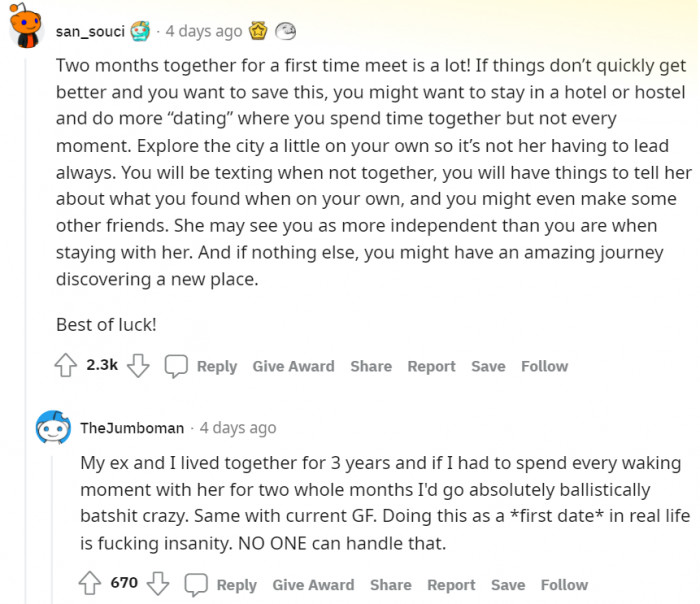This screenshot has width=700, height=604.
Task: Downvote TheJumboman's comment
Action: [158, 583]
